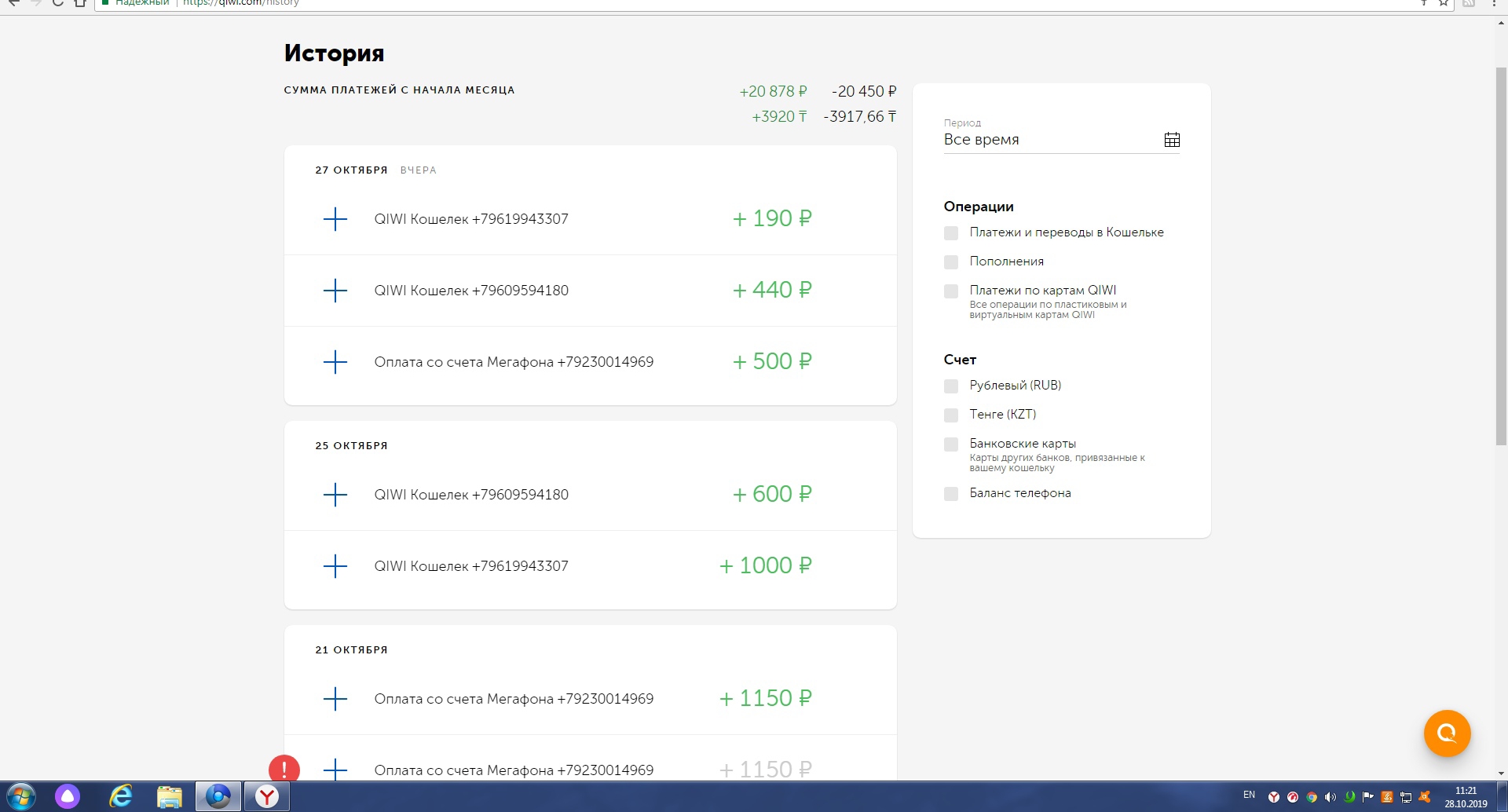Open the Период 'Все время' selector
This screenshot has width=1508, height=812.
point(1052,140)
